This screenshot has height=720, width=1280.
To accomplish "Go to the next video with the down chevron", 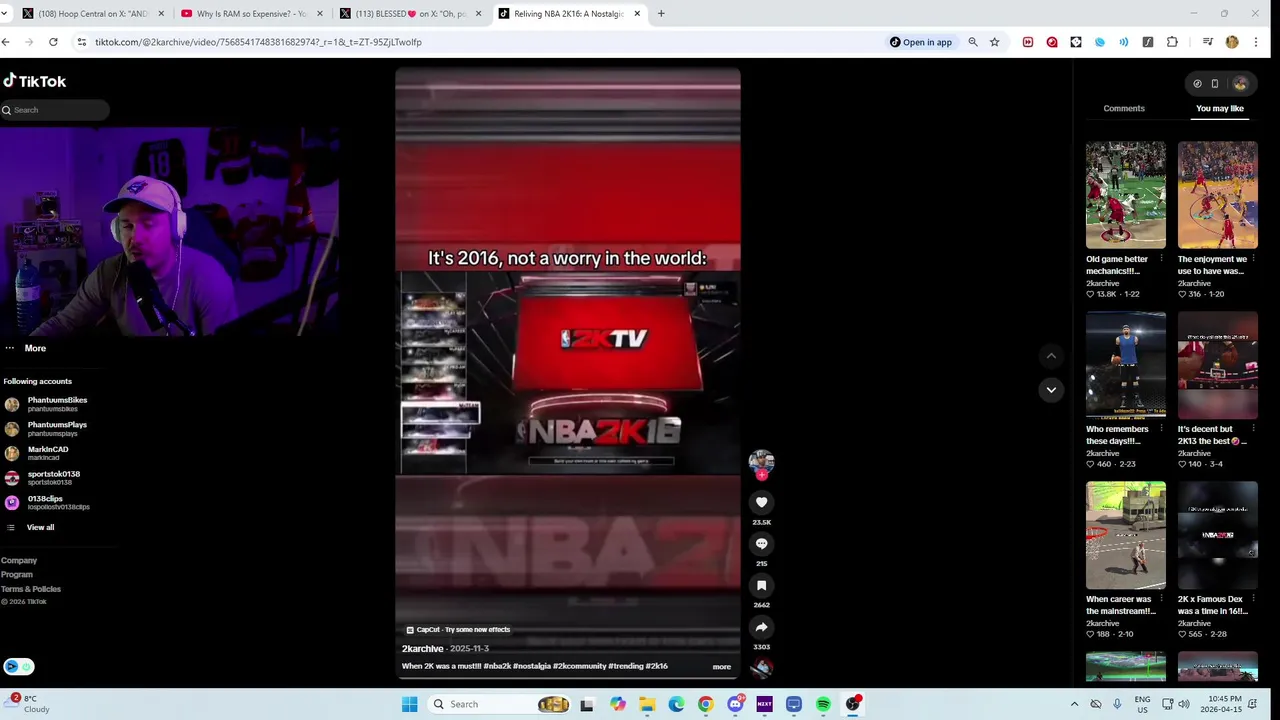I will 1051,390.
